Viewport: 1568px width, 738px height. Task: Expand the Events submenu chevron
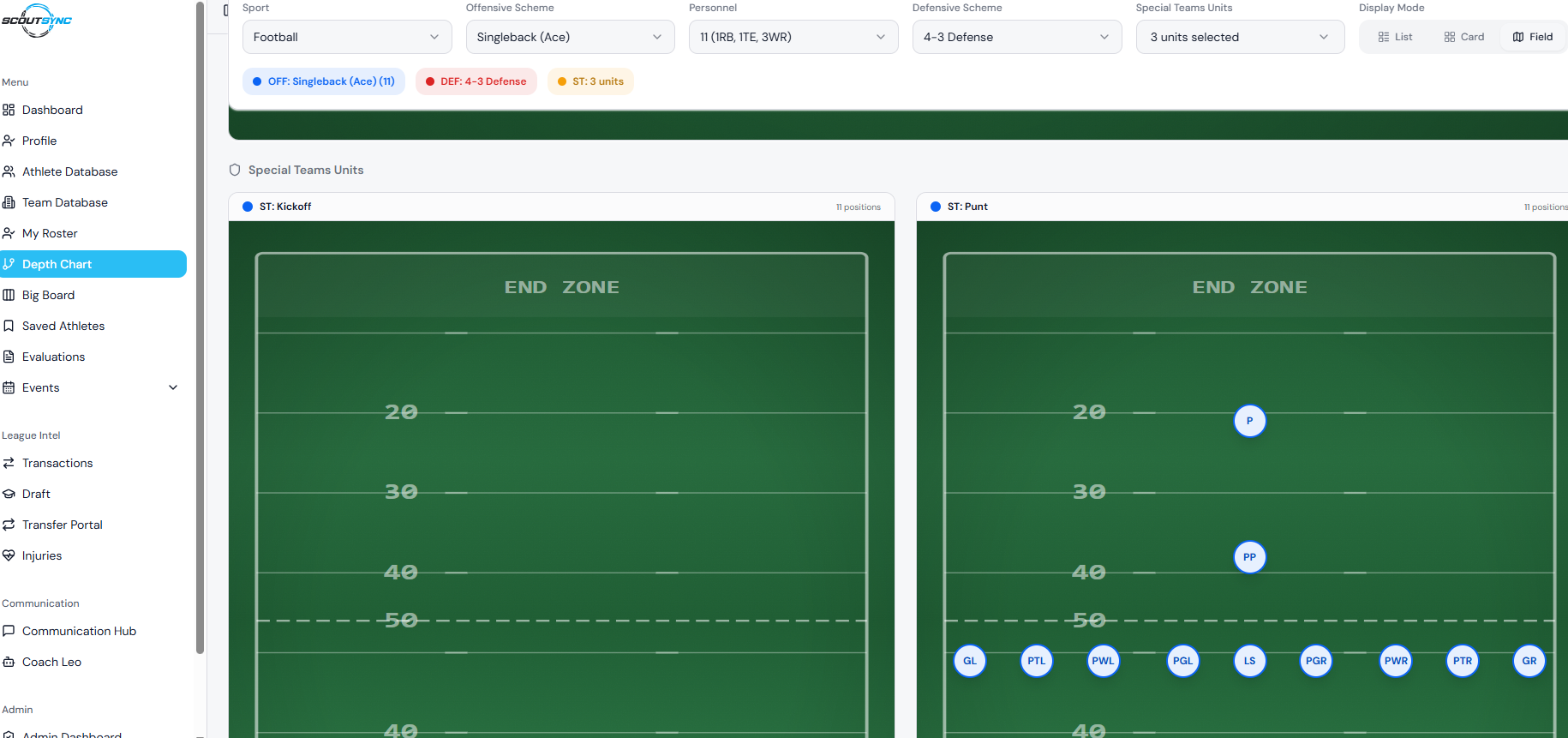pyautogui.click(x=173, y=387)
